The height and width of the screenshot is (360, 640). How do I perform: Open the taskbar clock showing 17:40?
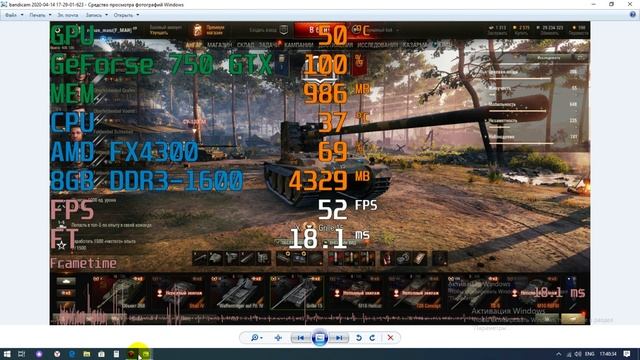pos(608,354)
